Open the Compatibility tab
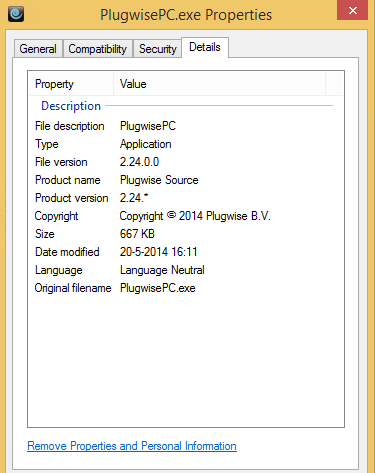The width and height of the screenshot is (375, 473). tap(97, 49)
